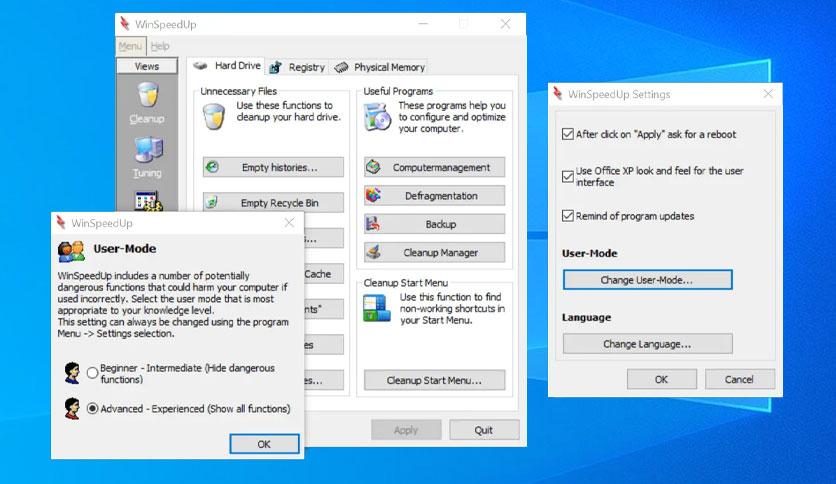Click the Views sidebar header

pyautogui.click(x=147, y=66)
